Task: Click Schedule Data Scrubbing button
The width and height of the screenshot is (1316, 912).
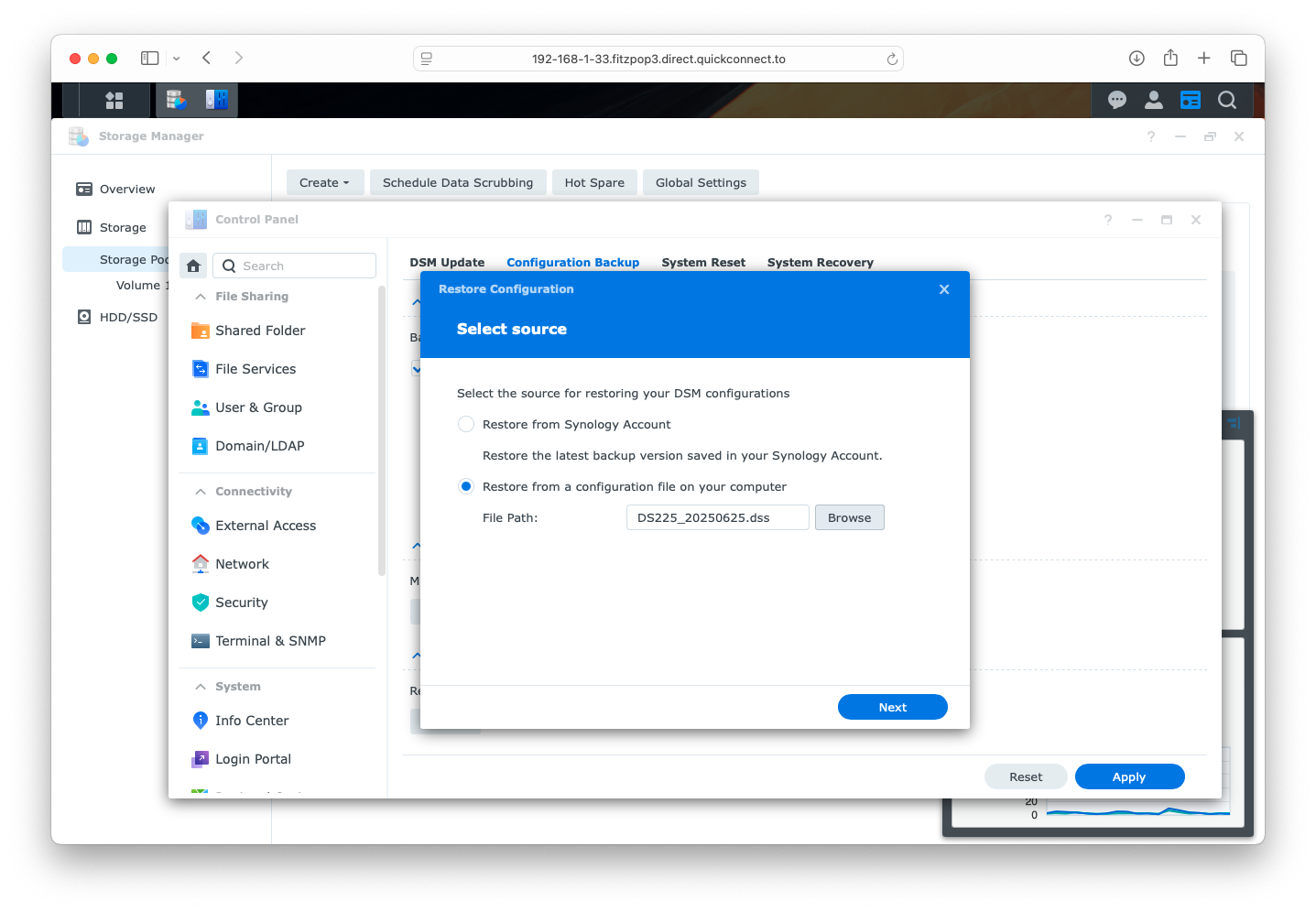Action: [458, 182]
